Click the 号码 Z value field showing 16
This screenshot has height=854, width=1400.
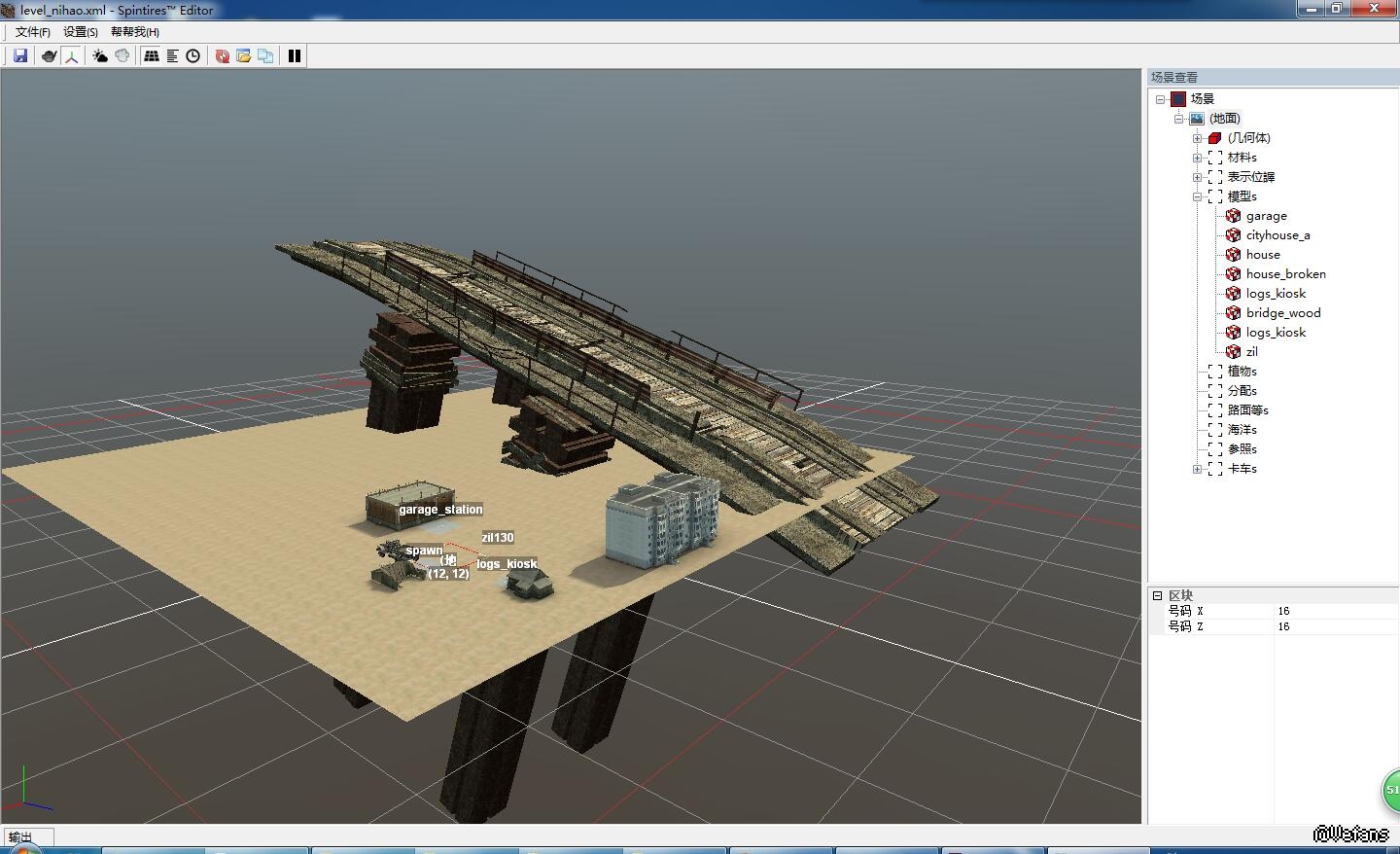pyautogui.click(x=1336, y=626)
